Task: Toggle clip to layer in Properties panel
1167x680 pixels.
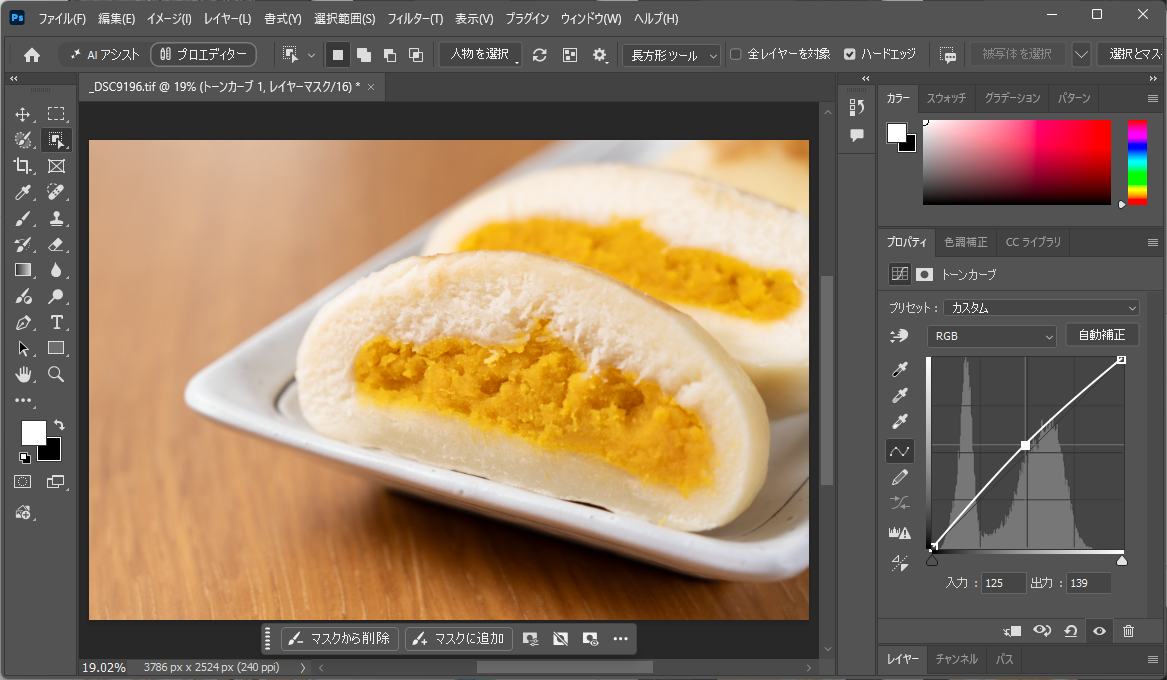Action: (1012, 631)
